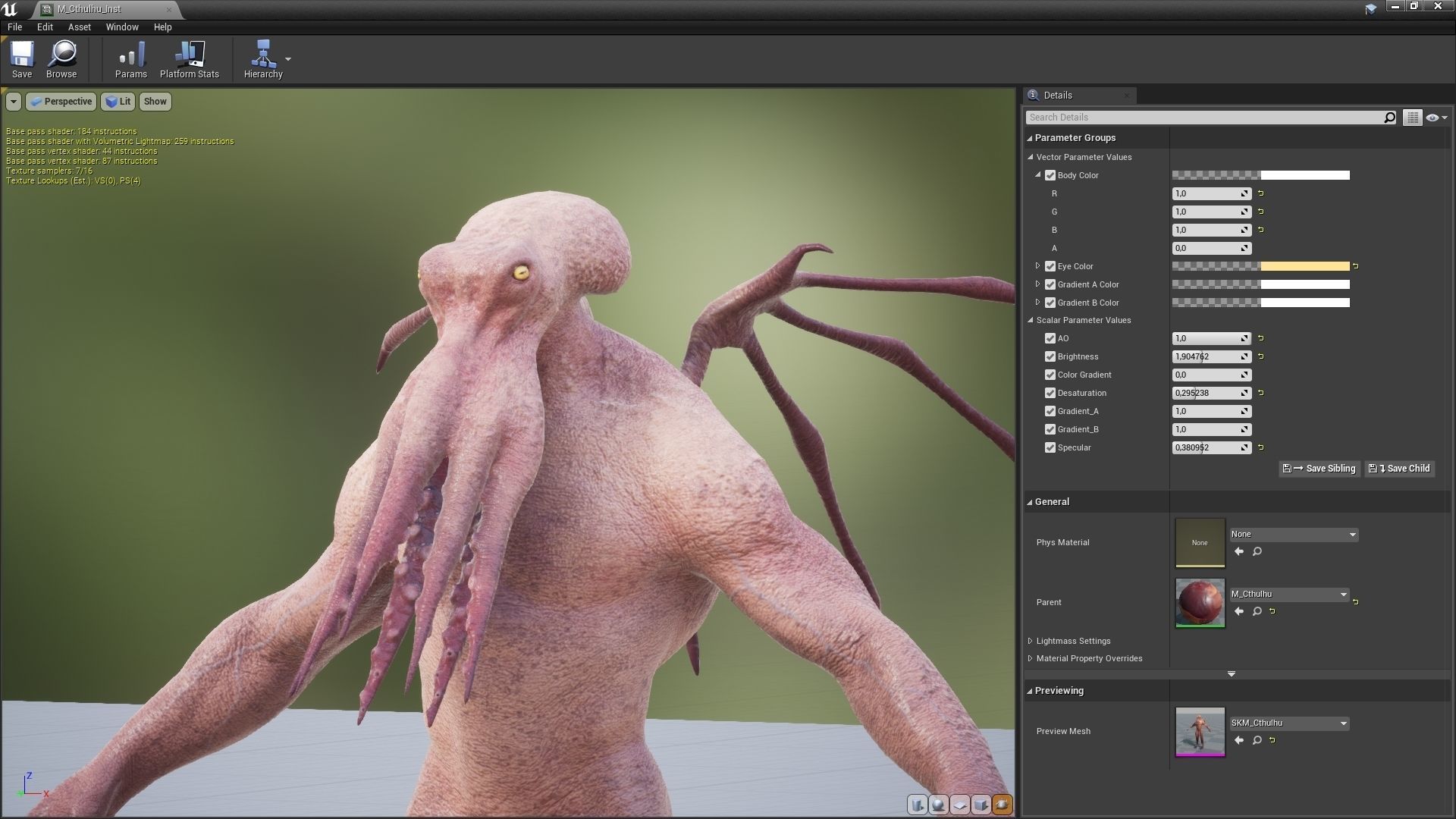Click the Save Sibling button

pos(1319,469)
